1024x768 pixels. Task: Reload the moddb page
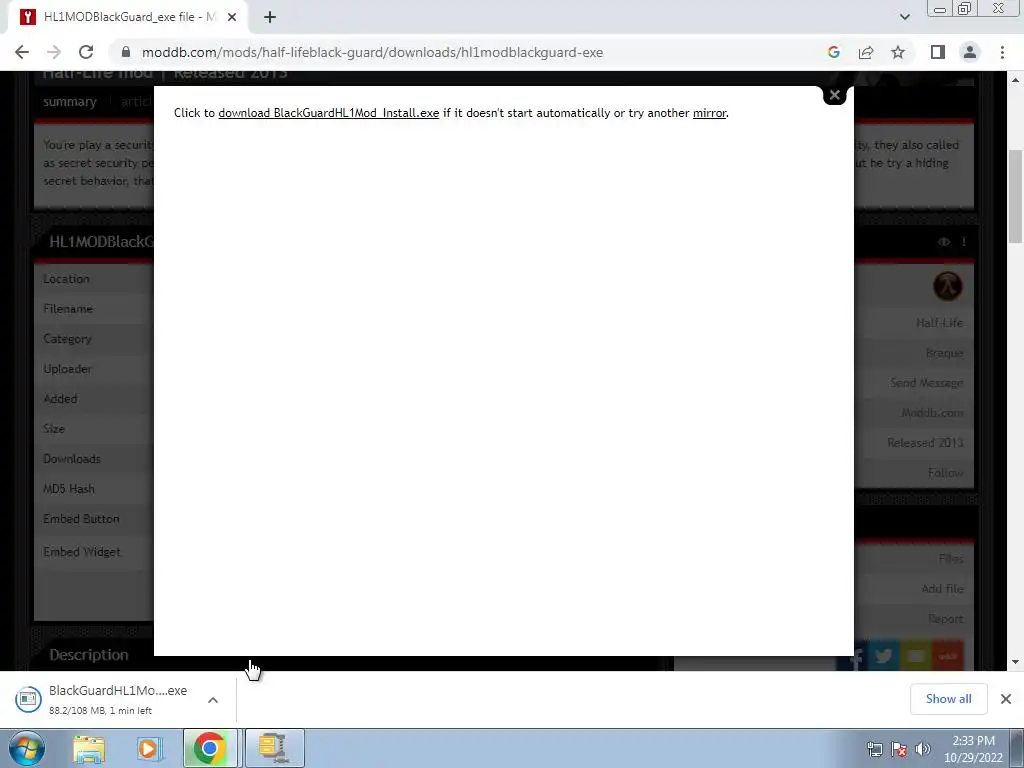tap(86, 52)
